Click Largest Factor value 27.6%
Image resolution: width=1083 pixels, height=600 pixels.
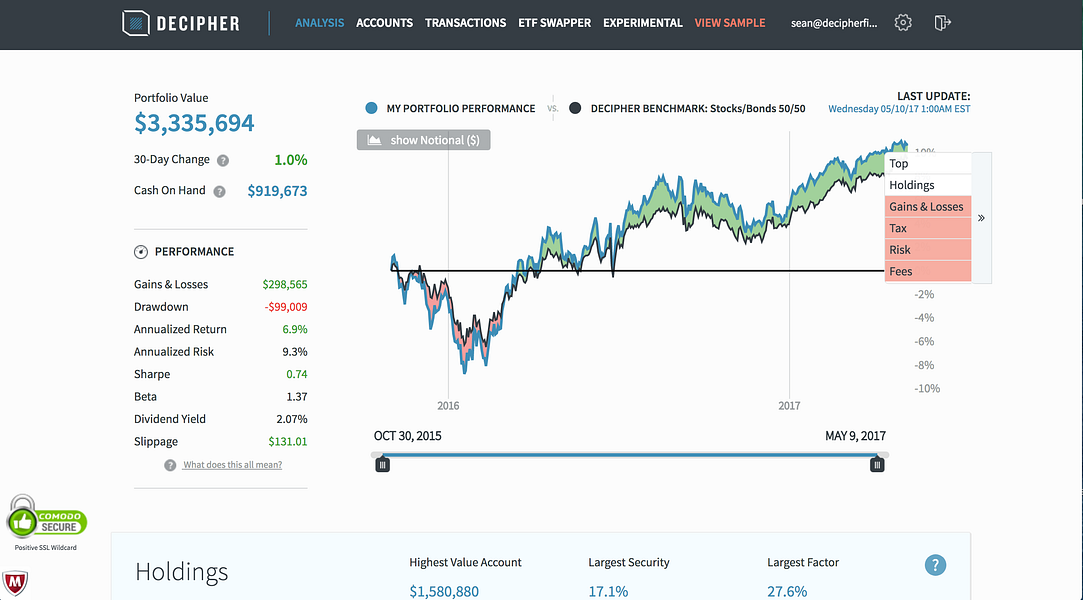[x=787, y=592]
